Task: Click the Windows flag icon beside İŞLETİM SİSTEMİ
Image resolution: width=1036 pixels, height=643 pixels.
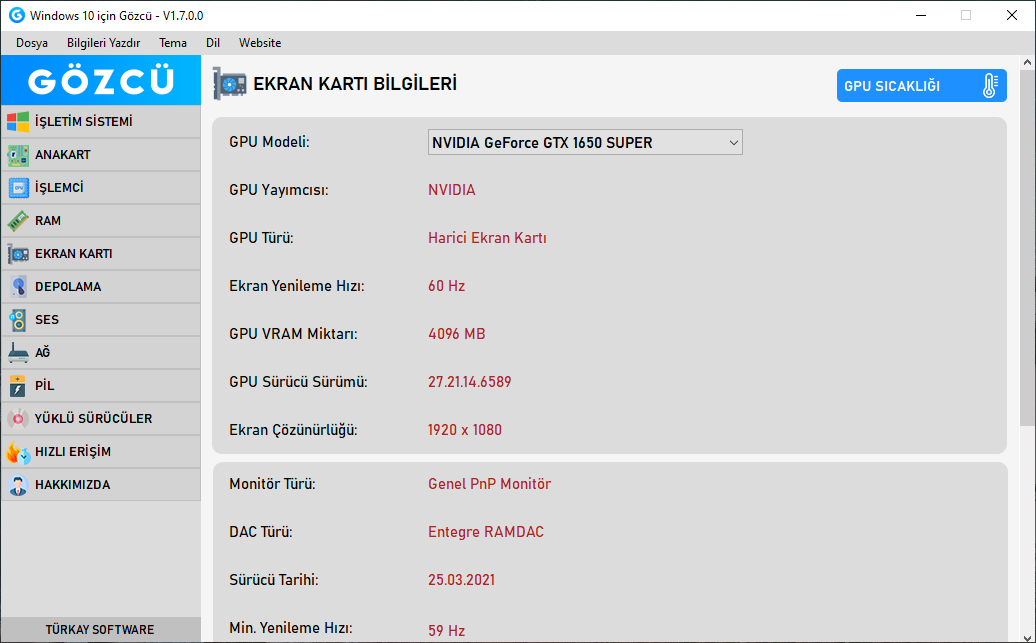Action: coord(18,122)
